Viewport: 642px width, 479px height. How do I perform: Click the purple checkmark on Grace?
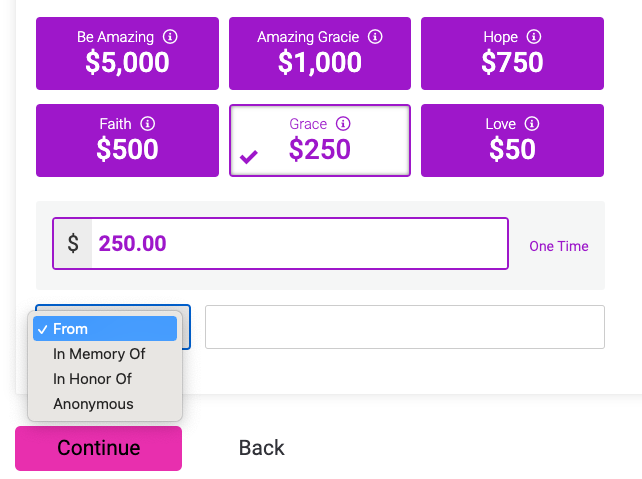click(x=249, y=156)
